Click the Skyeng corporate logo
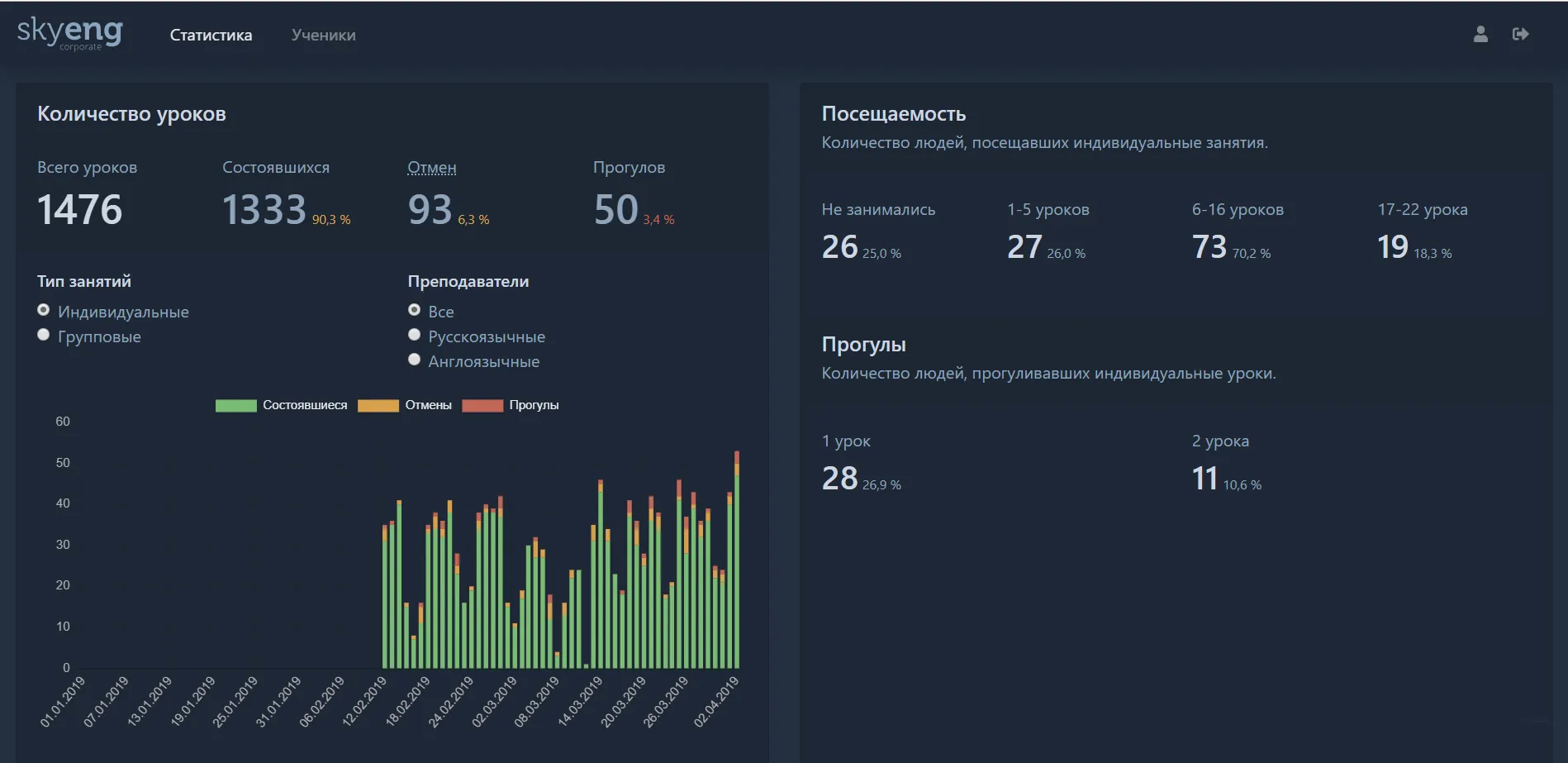The height and width of the screenshot is (763, 1568). tap(70, 33)
